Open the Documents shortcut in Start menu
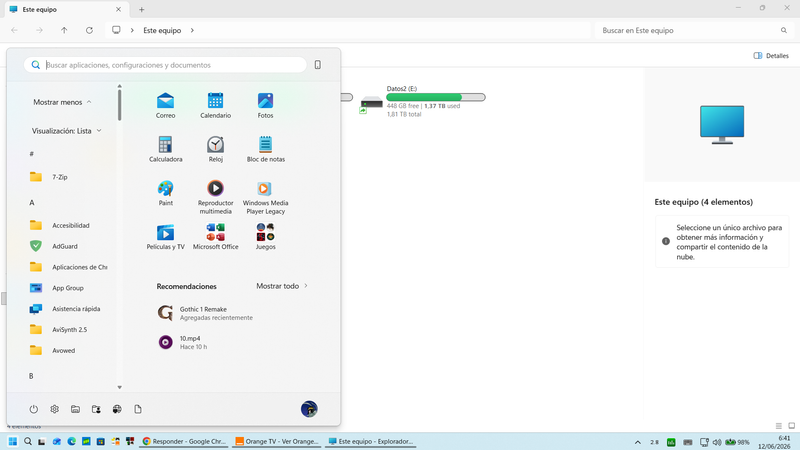This screenshot has width=800, height=450. [138, 409]
